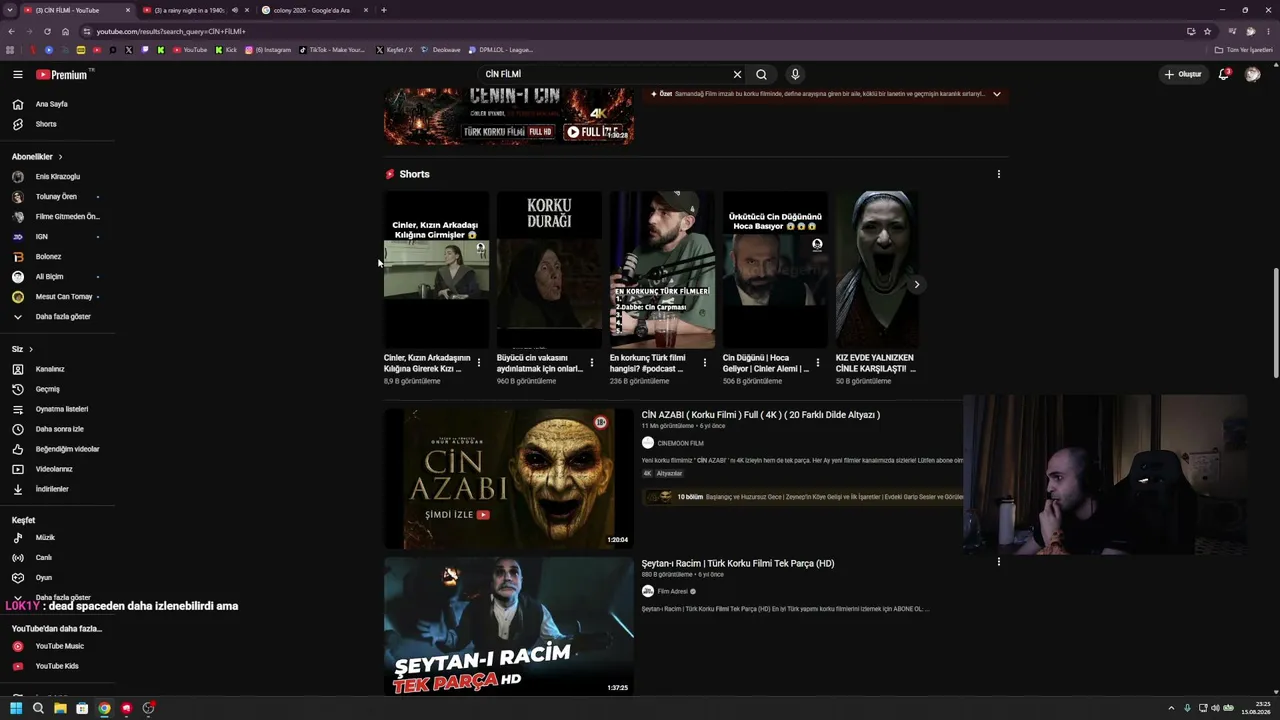
Task: Open options for 'Büyücü cin vakasını' short
Action: point(592,363)
